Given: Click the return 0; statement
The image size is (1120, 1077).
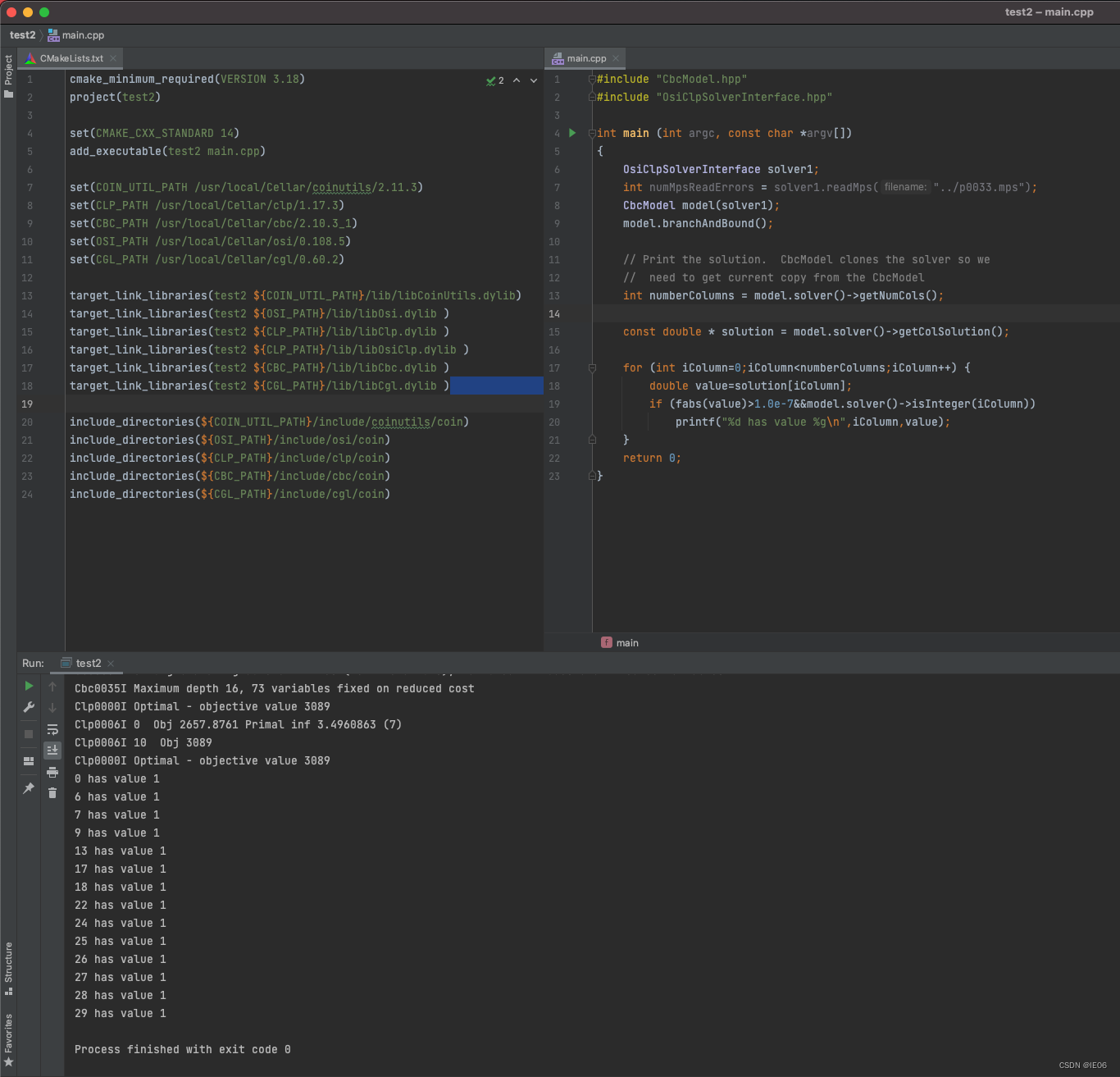Looking at the screenshot, I should coord(652,459).
